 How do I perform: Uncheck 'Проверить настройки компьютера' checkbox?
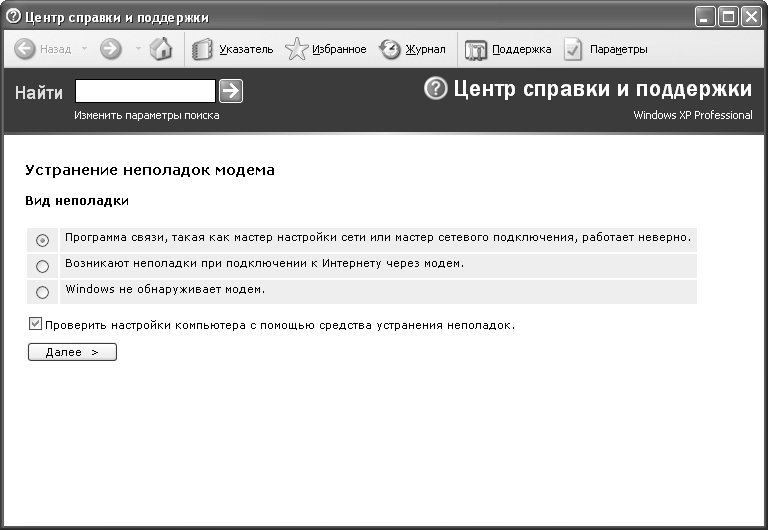tap(36, 324)
